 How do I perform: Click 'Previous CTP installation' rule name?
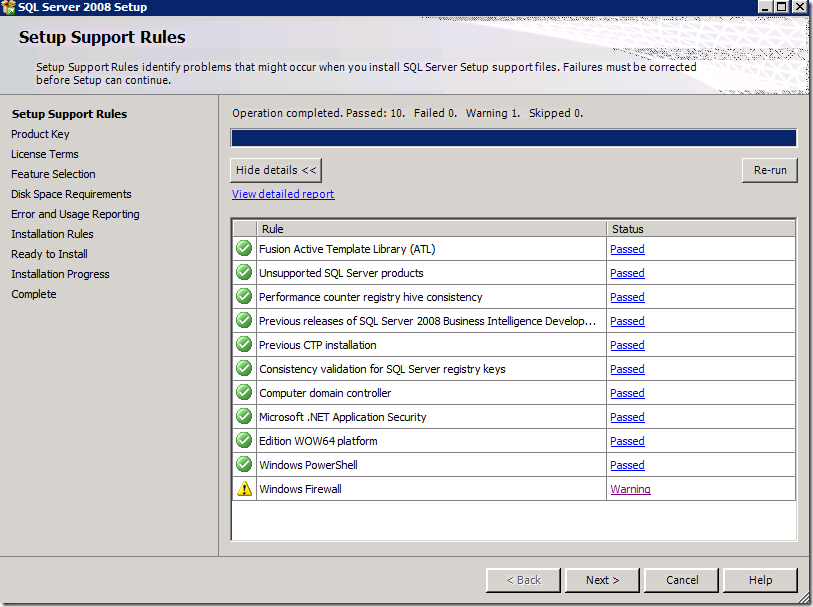318,345
